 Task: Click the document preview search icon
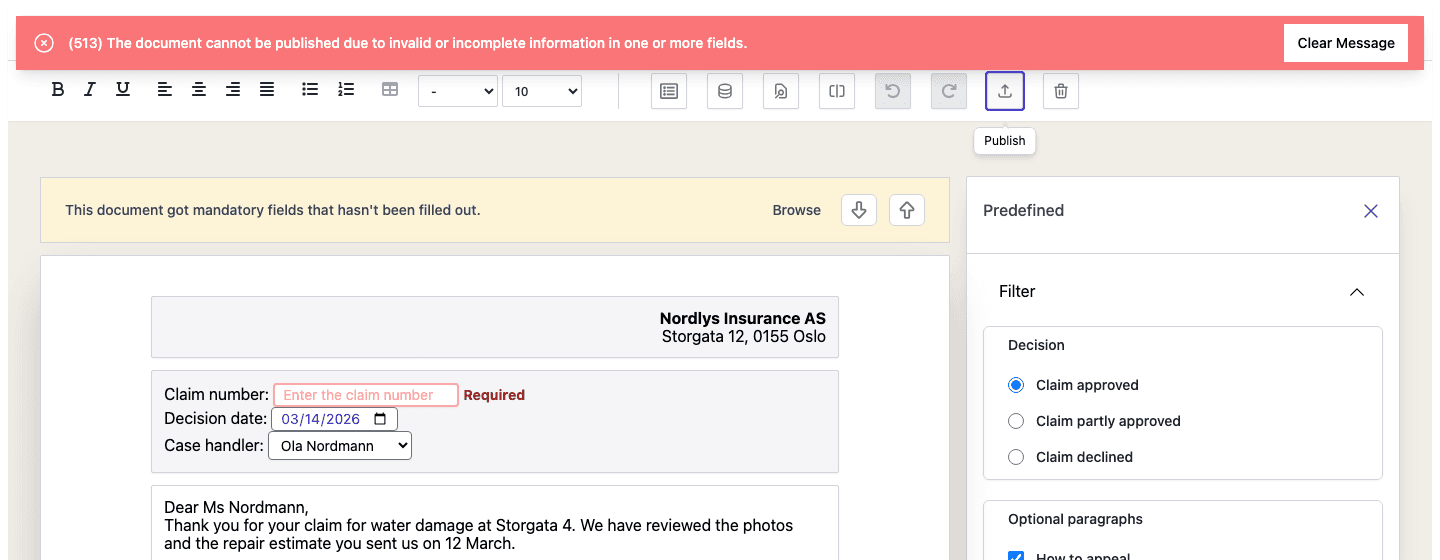click(781, 91)
